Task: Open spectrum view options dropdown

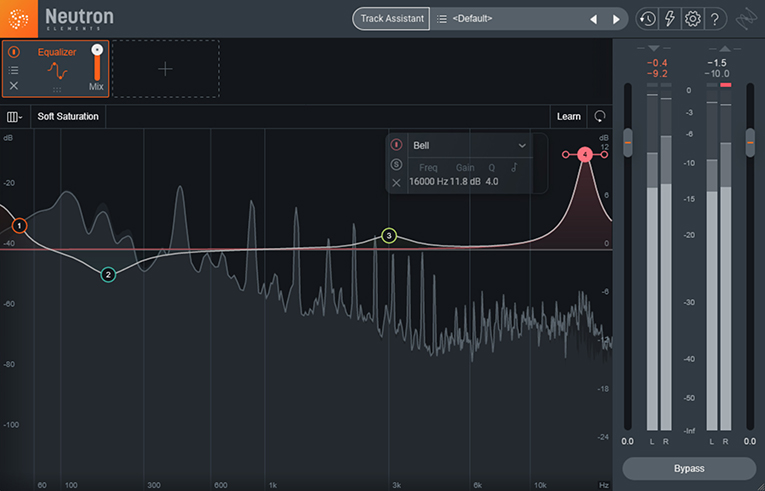Action: pyautogui.click(x=14, y=117)
